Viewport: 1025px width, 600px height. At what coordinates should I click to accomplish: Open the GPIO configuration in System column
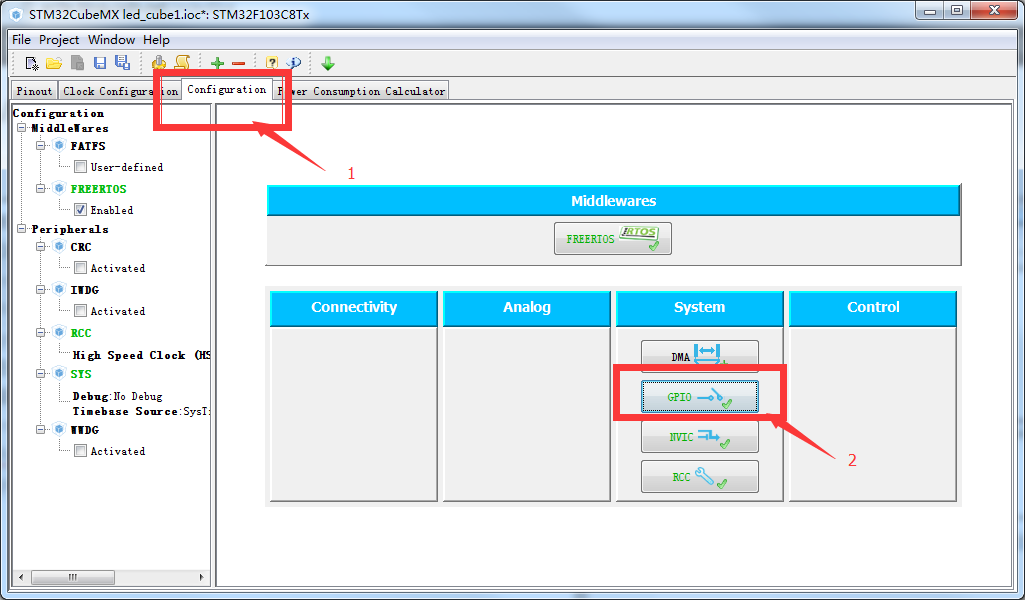point(699,396)
